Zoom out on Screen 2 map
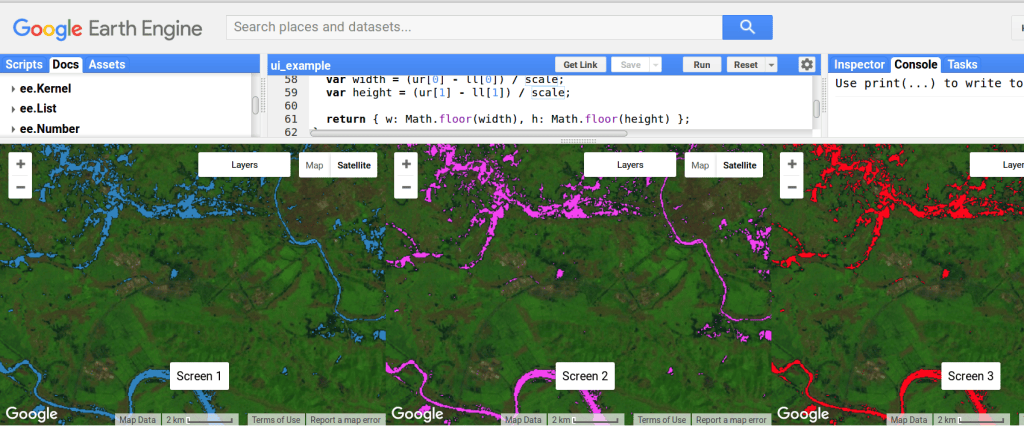This screenshot has width=1024, height=429. point(406,187)
